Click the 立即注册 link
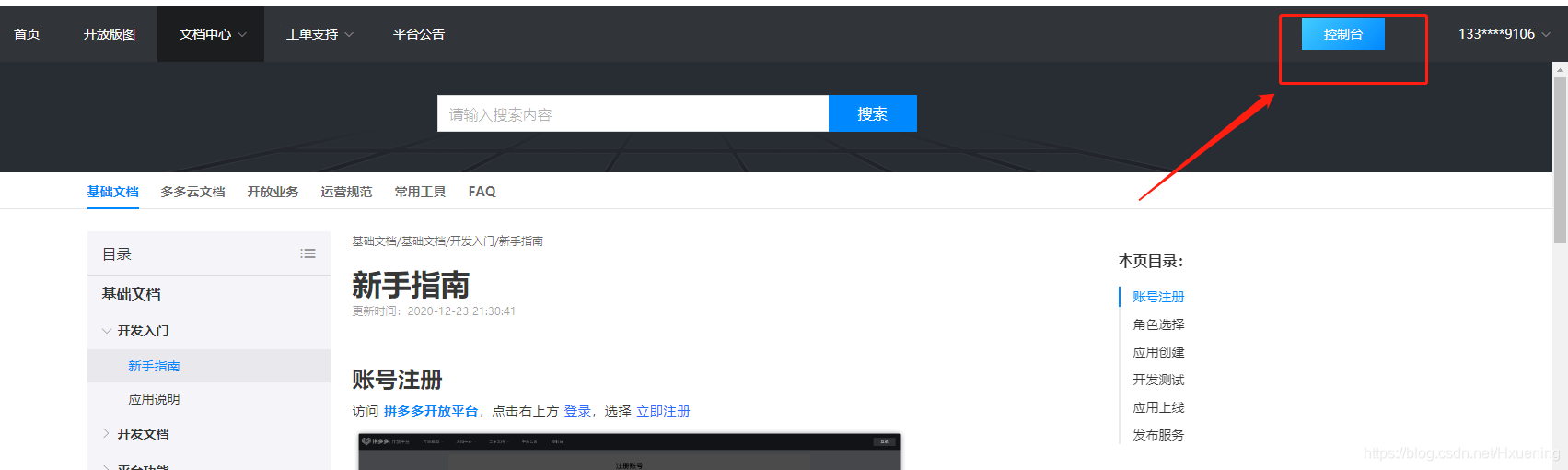The height and width of the screenshot is (470, 1568). tap(663, 411)
